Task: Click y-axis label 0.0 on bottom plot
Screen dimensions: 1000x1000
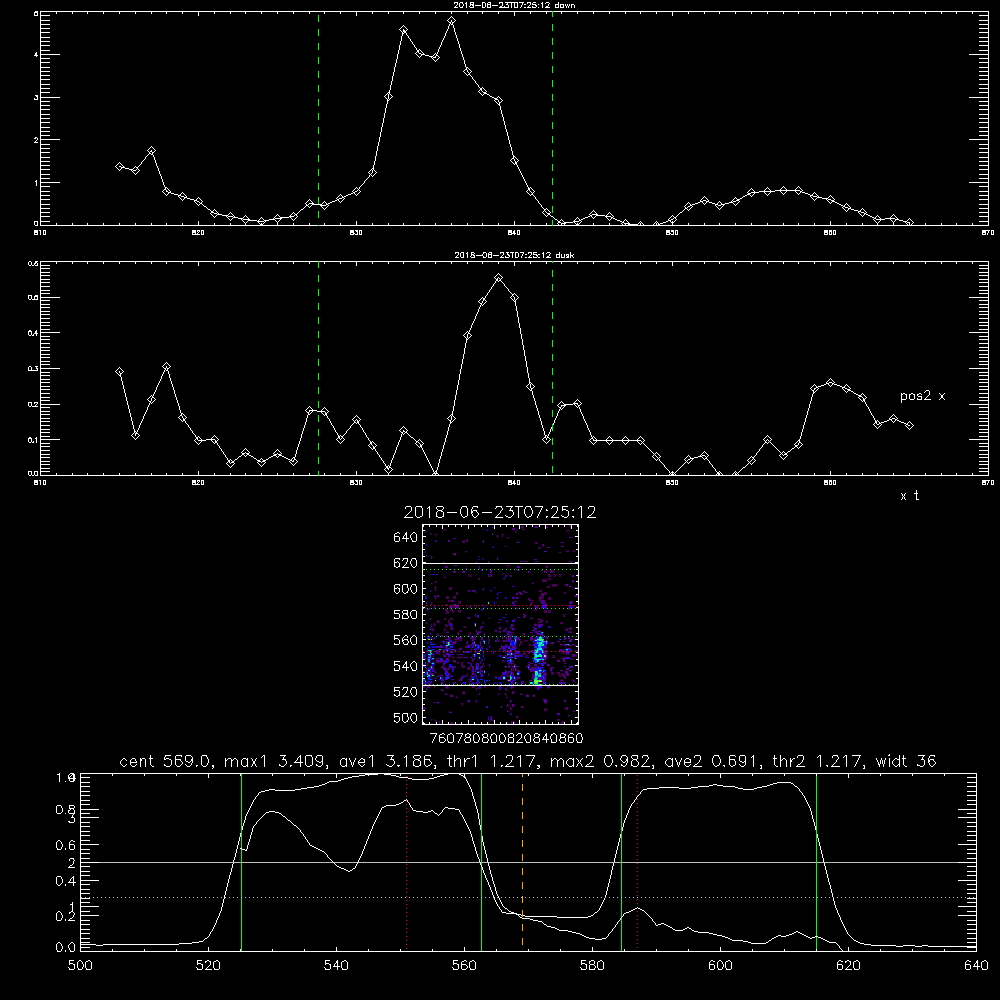Action: [x=66, y=948]
